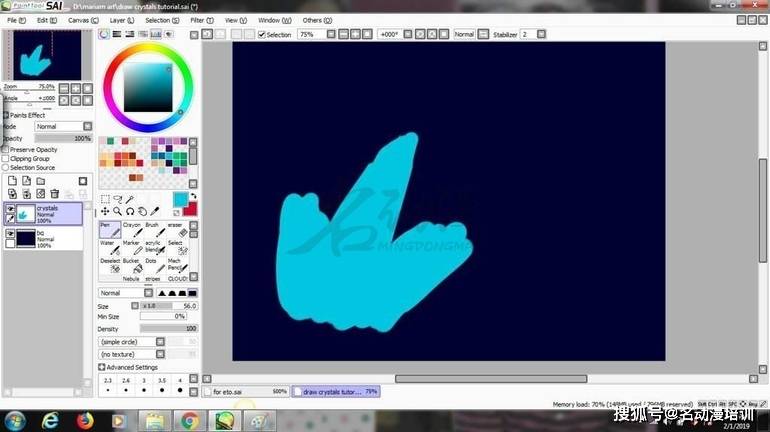Screen dimensions: 770x432
Task: Toggle the Clipping Group checkbox
Action: click(x=5, y=159)
